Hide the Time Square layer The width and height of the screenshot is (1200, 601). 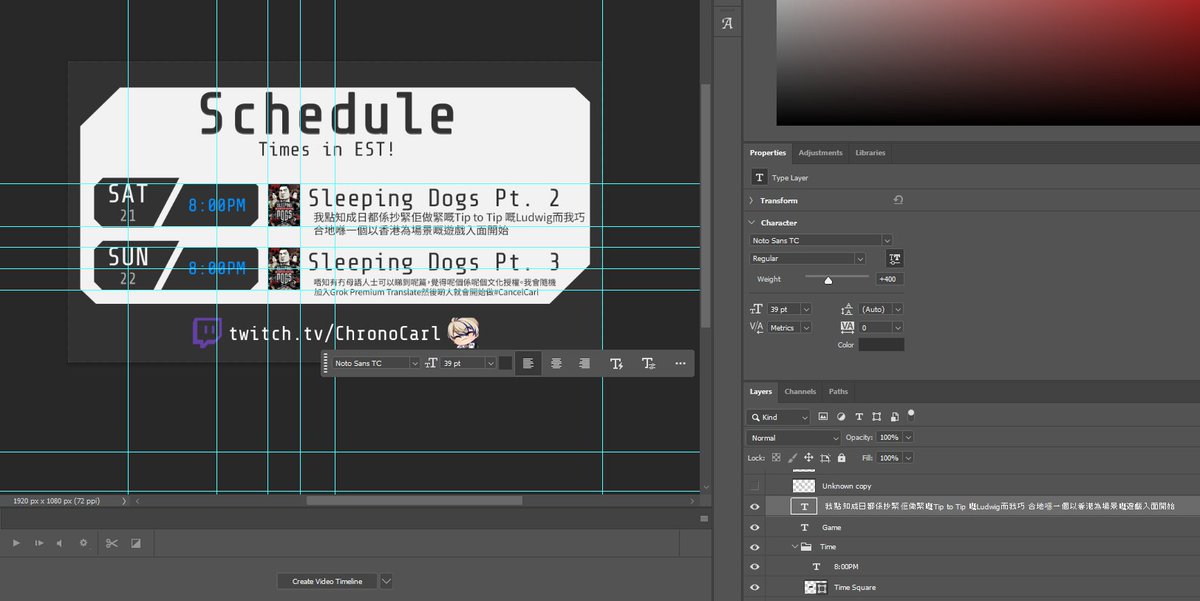[755, 587]
